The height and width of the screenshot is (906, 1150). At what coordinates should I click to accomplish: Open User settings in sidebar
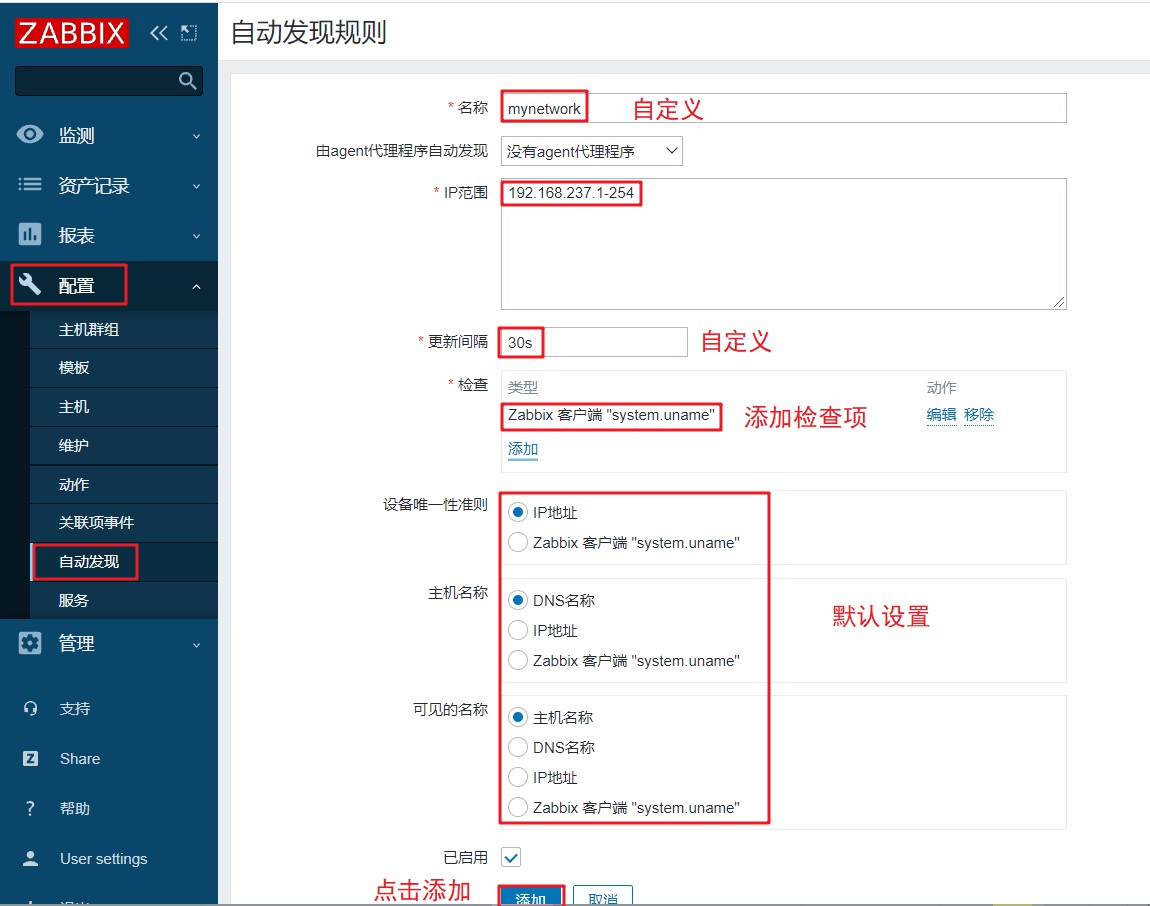point(103,858)
